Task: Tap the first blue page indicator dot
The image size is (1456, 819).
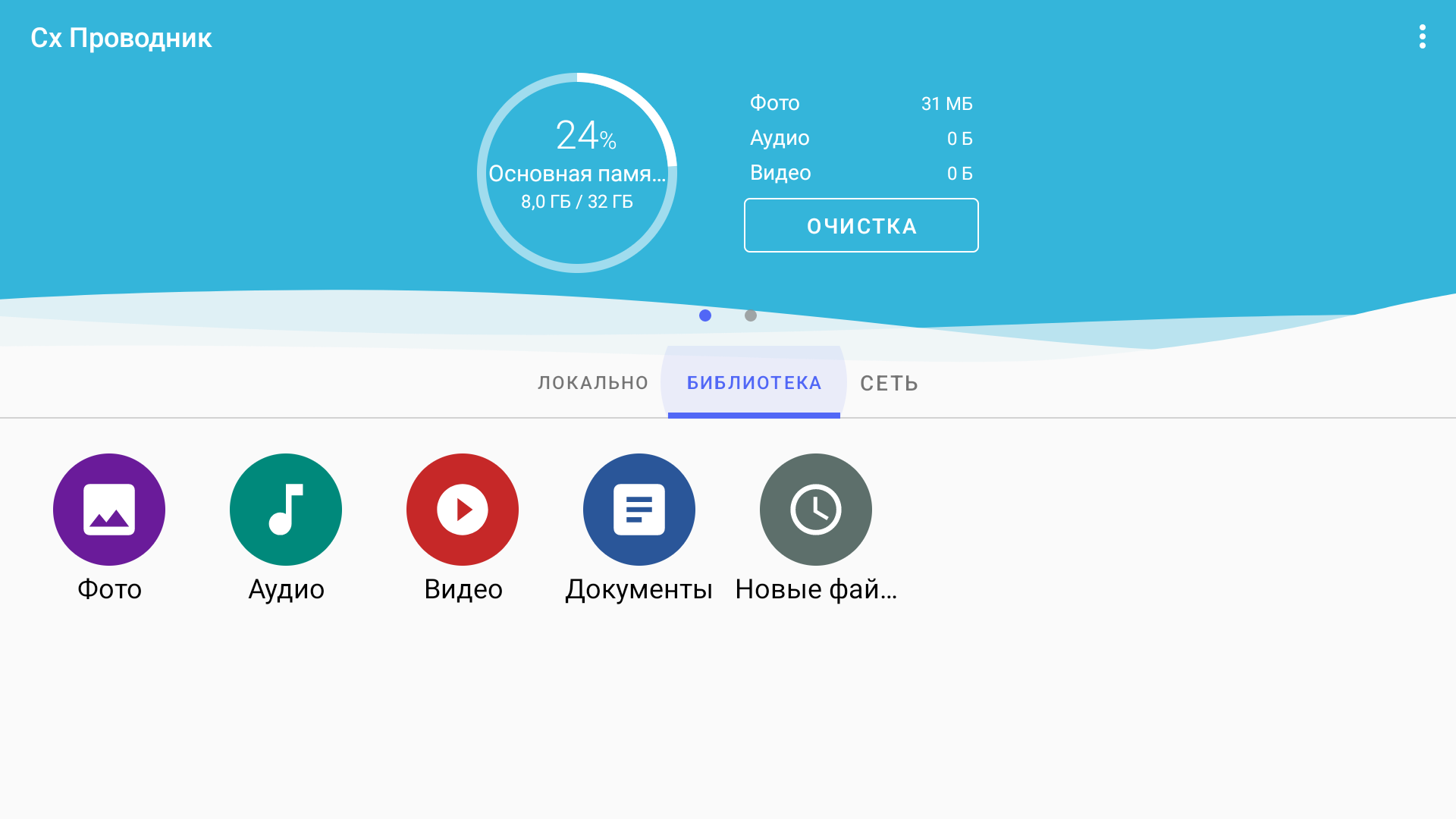Action: [705, 315]
